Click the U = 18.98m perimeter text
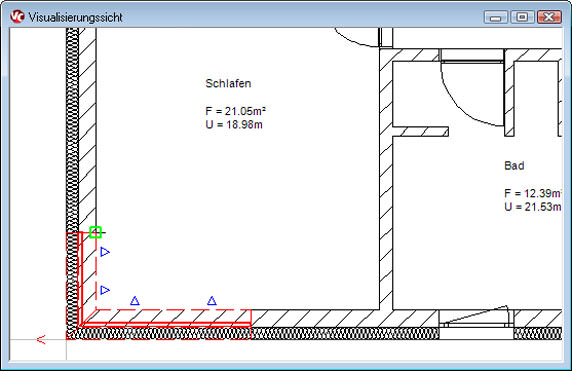572x371 pixels. 234,125
